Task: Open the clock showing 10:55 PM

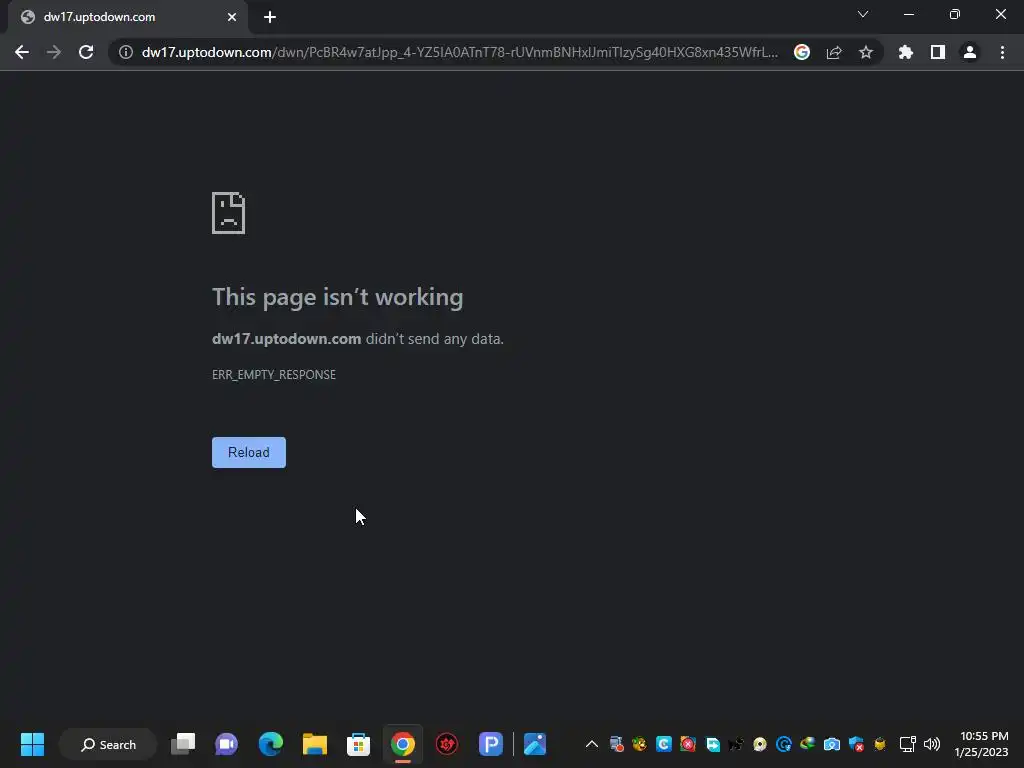Action: (x=982, y=744)
